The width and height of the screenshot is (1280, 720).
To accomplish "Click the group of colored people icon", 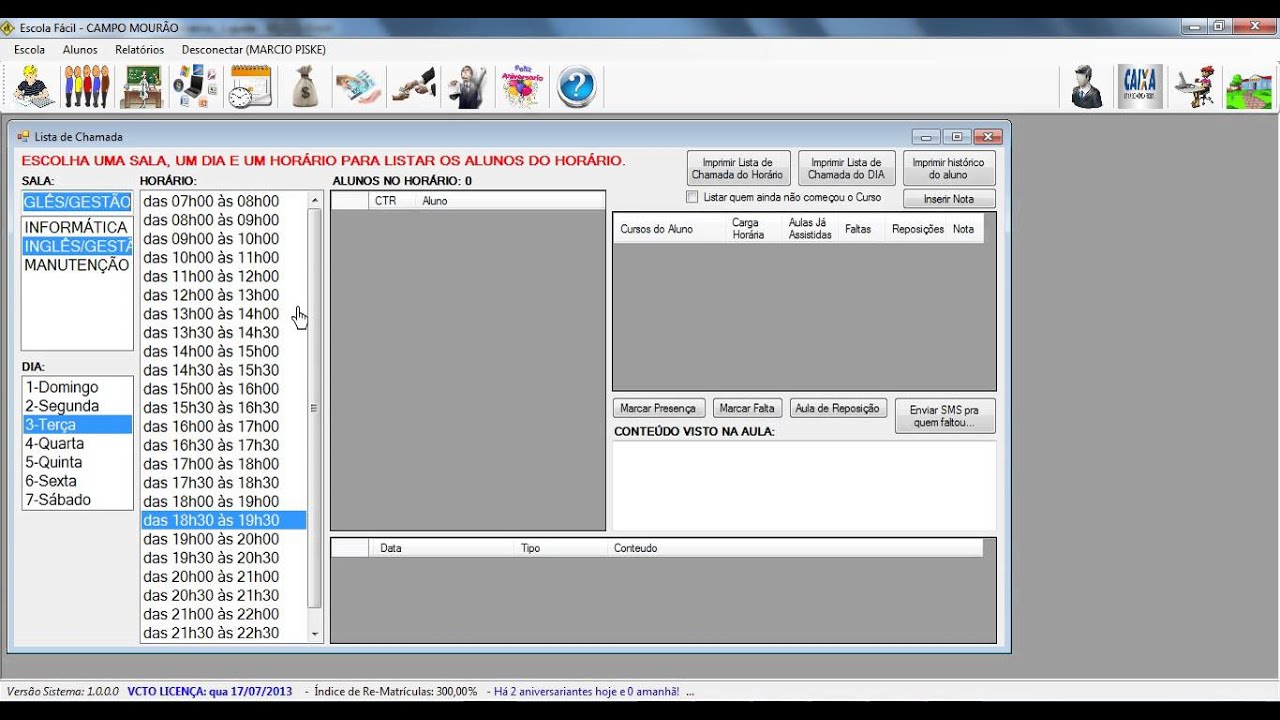I will click(87, 87).
